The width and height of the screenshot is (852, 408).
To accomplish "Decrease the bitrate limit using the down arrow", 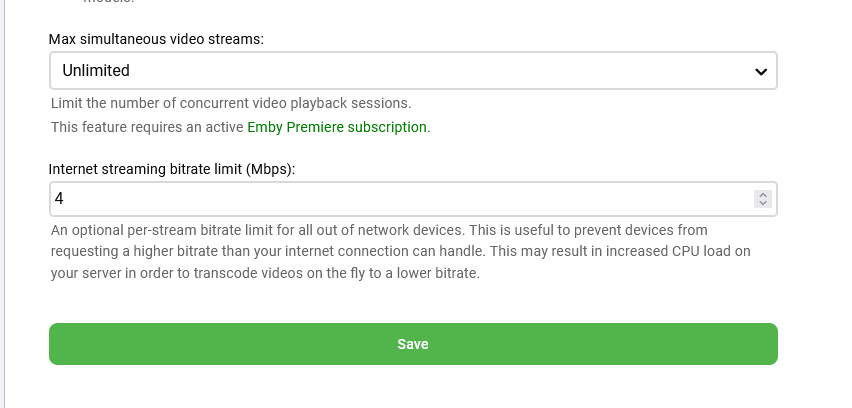I will [x=763, y=204].
